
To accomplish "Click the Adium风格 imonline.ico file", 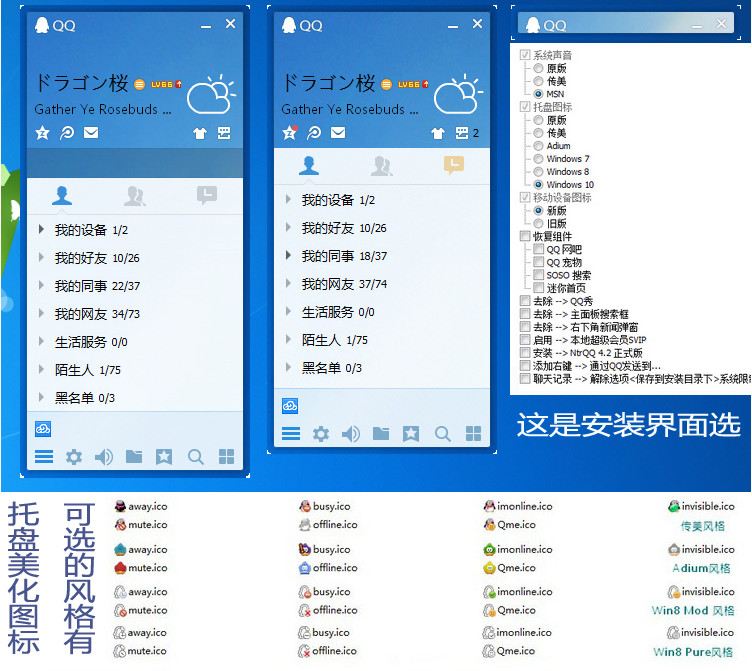I will (518, 550).
